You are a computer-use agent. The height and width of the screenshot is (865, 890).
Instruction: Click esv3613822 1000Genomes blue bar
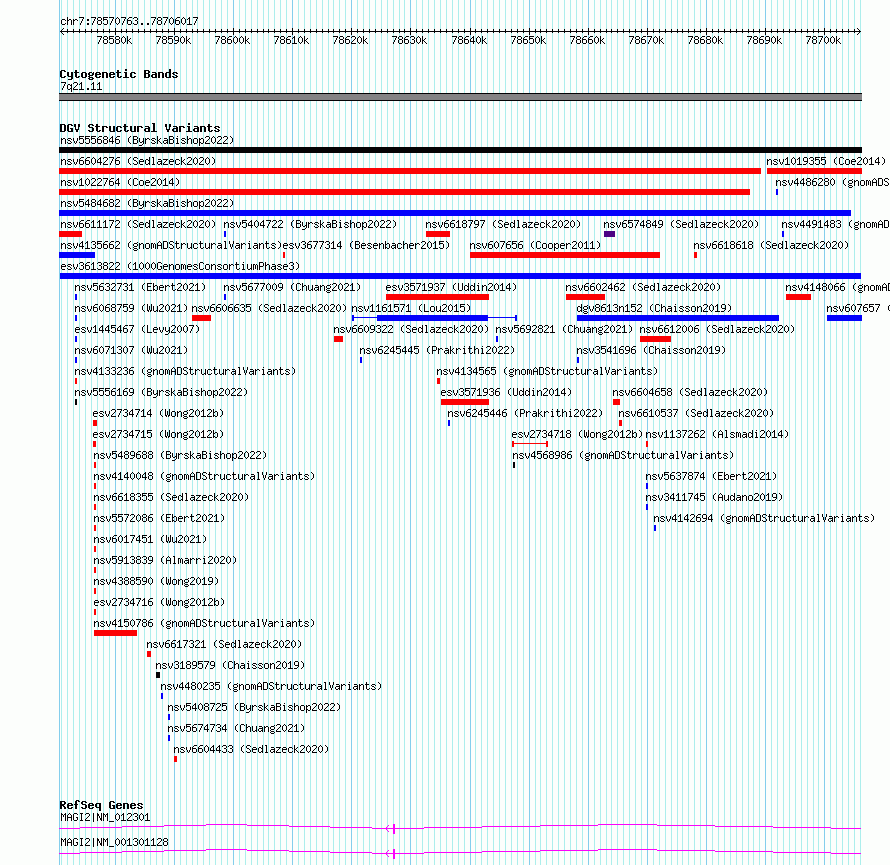[x=460, y=276]
